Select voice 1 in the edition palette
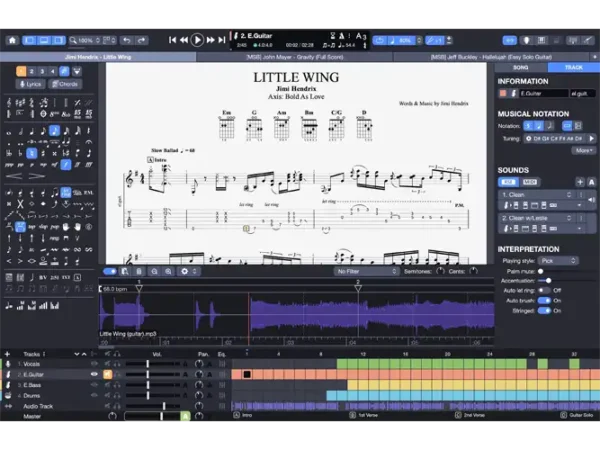This screenshot has width=600, height=450. [x=21, y=71]
